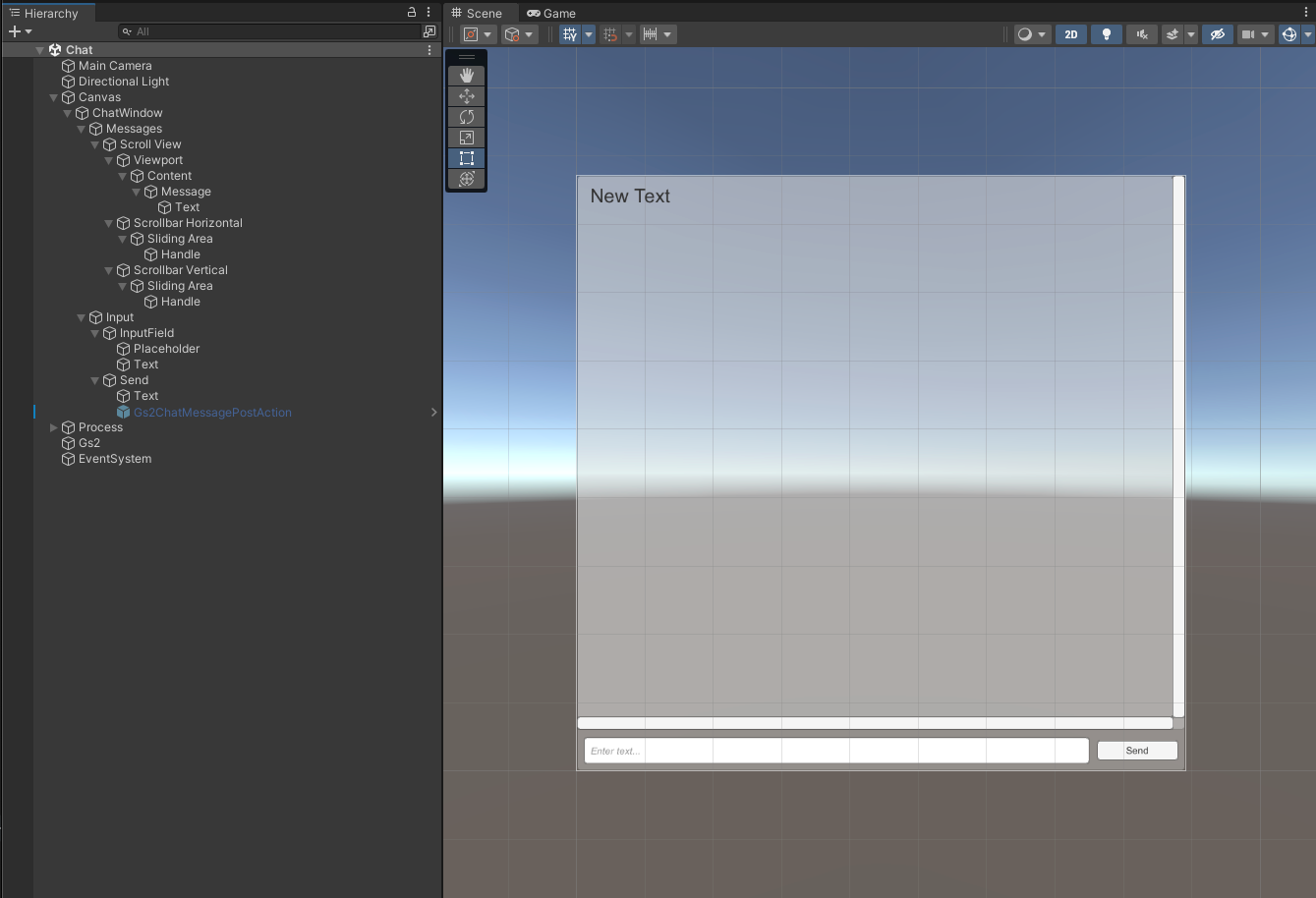Click the blue prefab cube icon of Gs2ChatMessagePostAction
This screenshot has height=898, width=1316.
pyautogui.click(x=123, y=413)
